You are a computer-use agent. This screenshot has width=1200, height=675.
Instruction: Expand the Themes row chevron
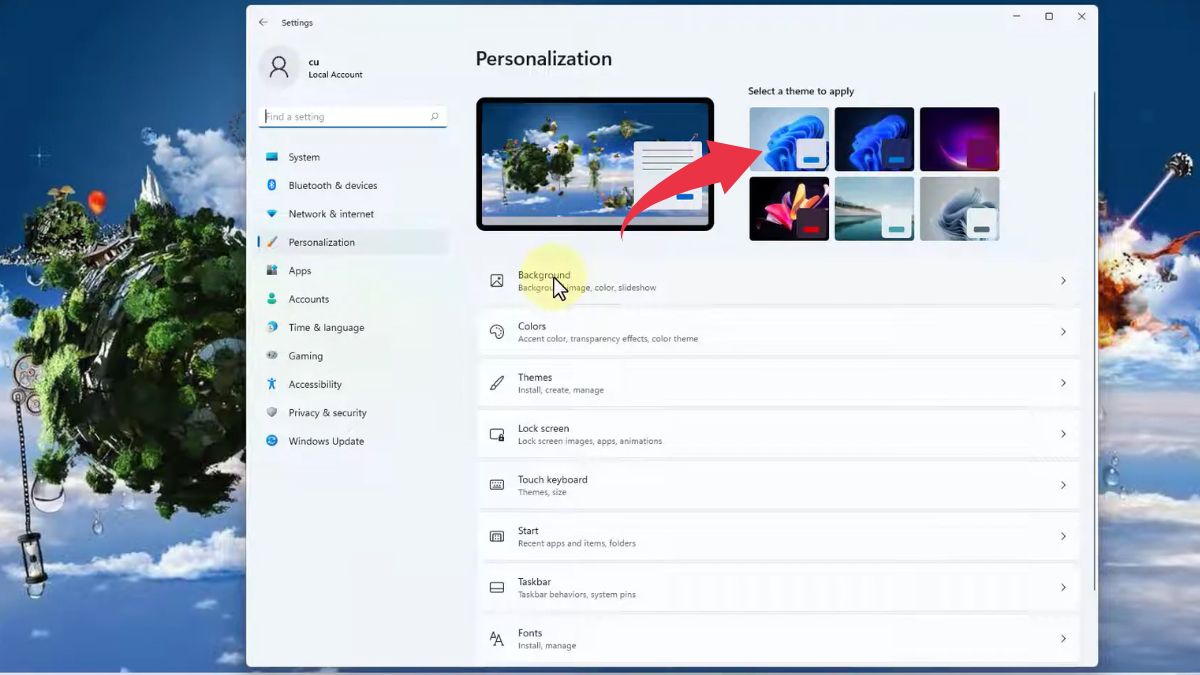pos(1063,383)
